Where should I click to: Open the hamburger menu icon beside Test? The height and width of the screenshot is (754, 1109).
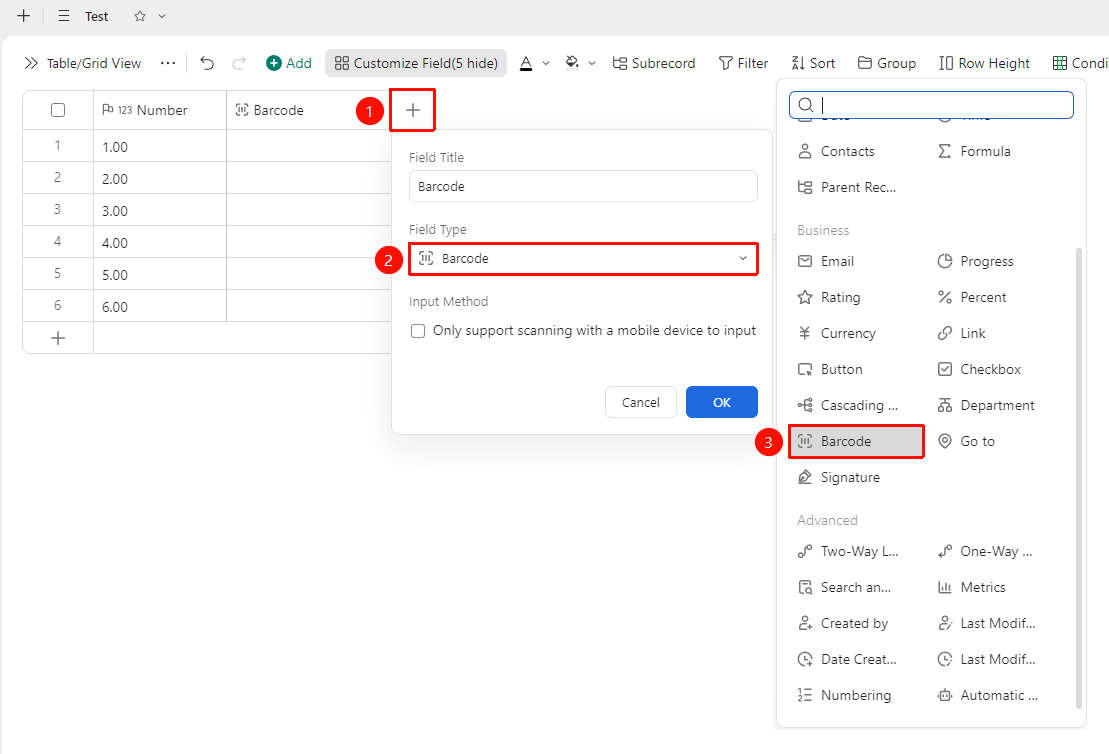coord(64,16)
